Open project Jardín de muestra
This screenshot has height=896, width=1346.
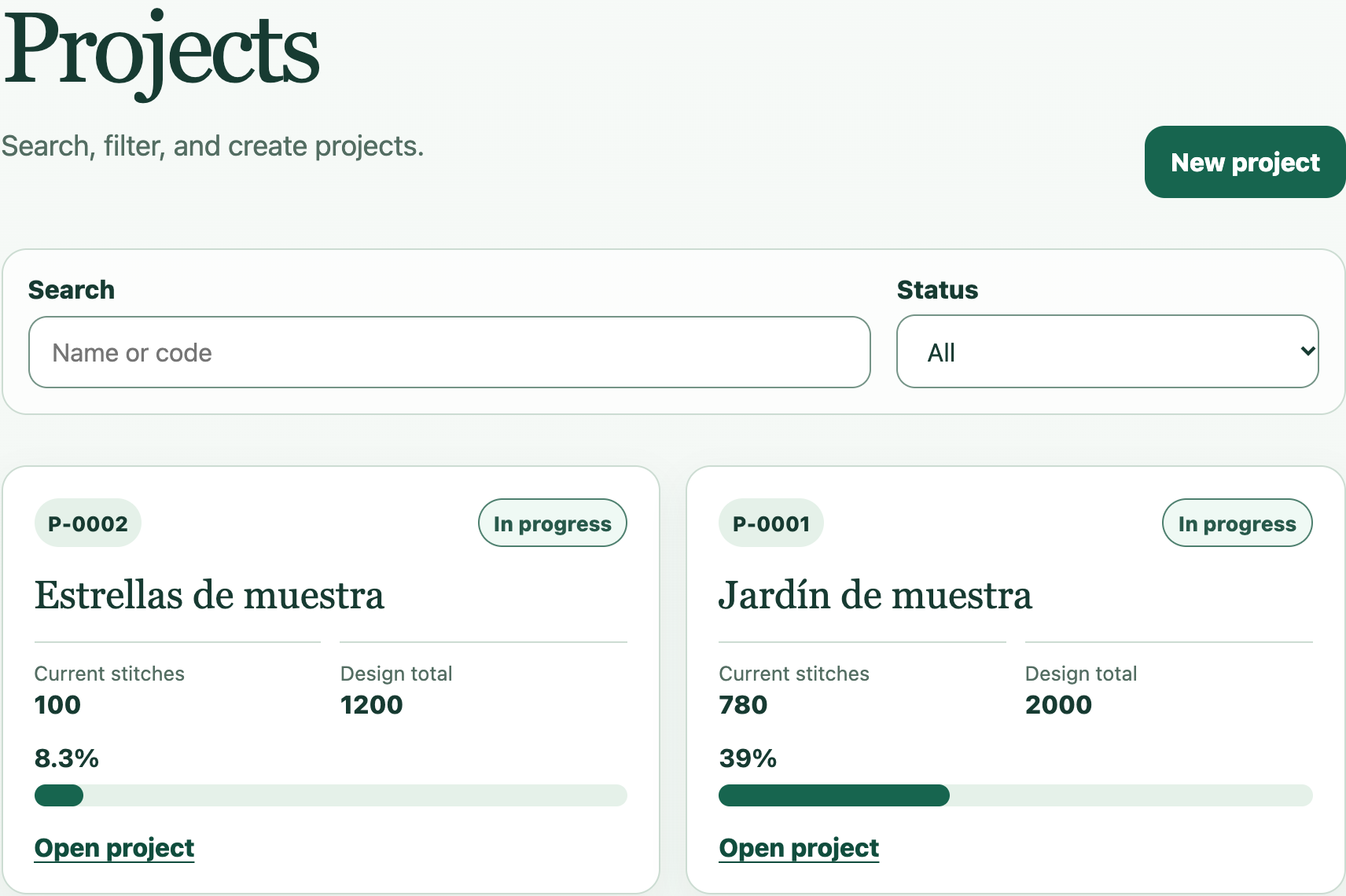point(799,848)
